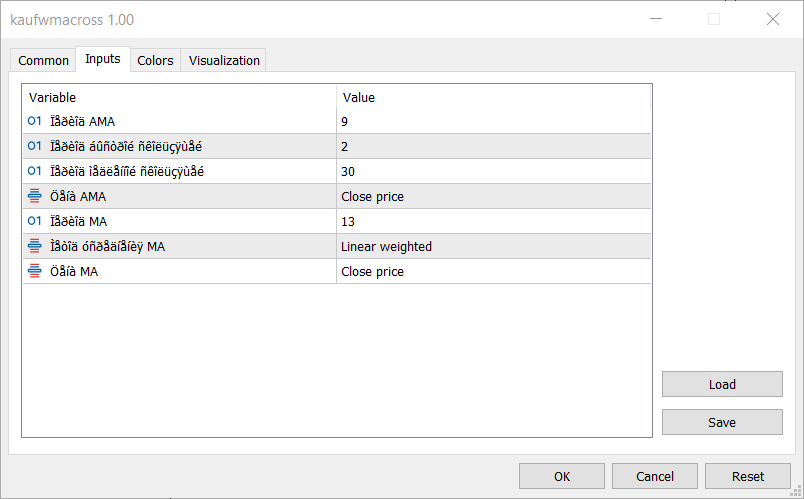
Task: Click the integer icon beside the value 2 row
Action: pyautogui.click(x=35, y=147)
